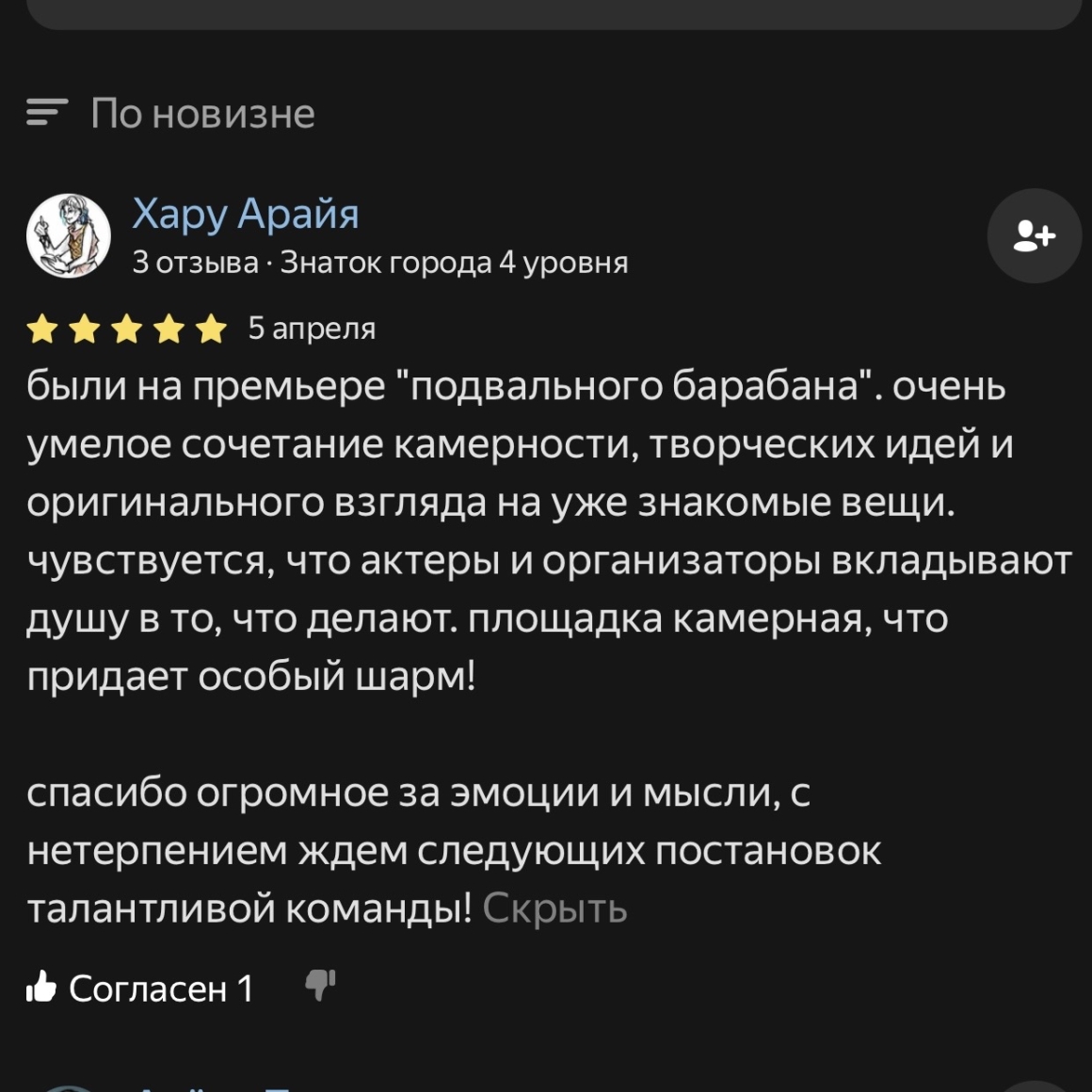Tap the "Согласен 1" agree label
Screen dimensions: 1092x1092
[161, 988]
